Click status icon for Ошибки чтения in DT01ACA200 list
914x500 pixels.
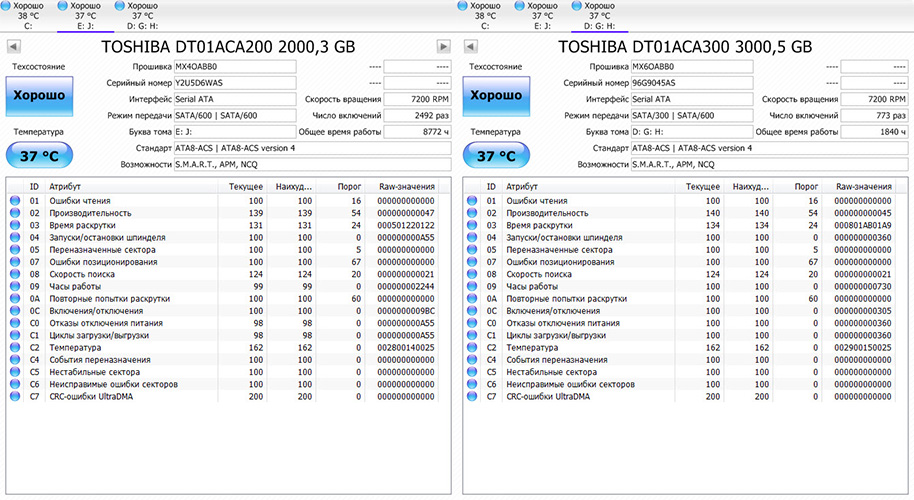tap(15, 200)
